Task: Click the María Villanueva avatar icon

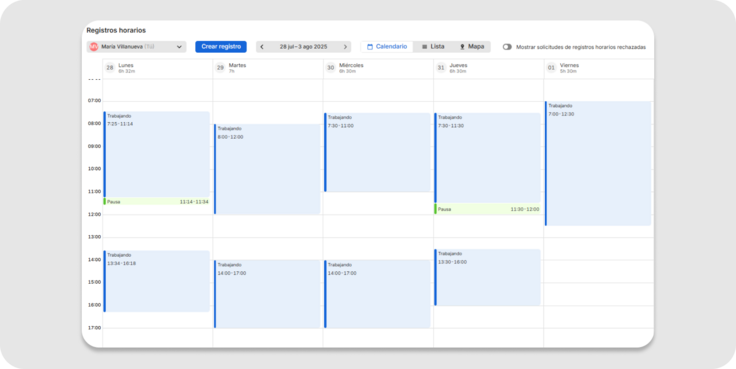Action: (94, 47)
